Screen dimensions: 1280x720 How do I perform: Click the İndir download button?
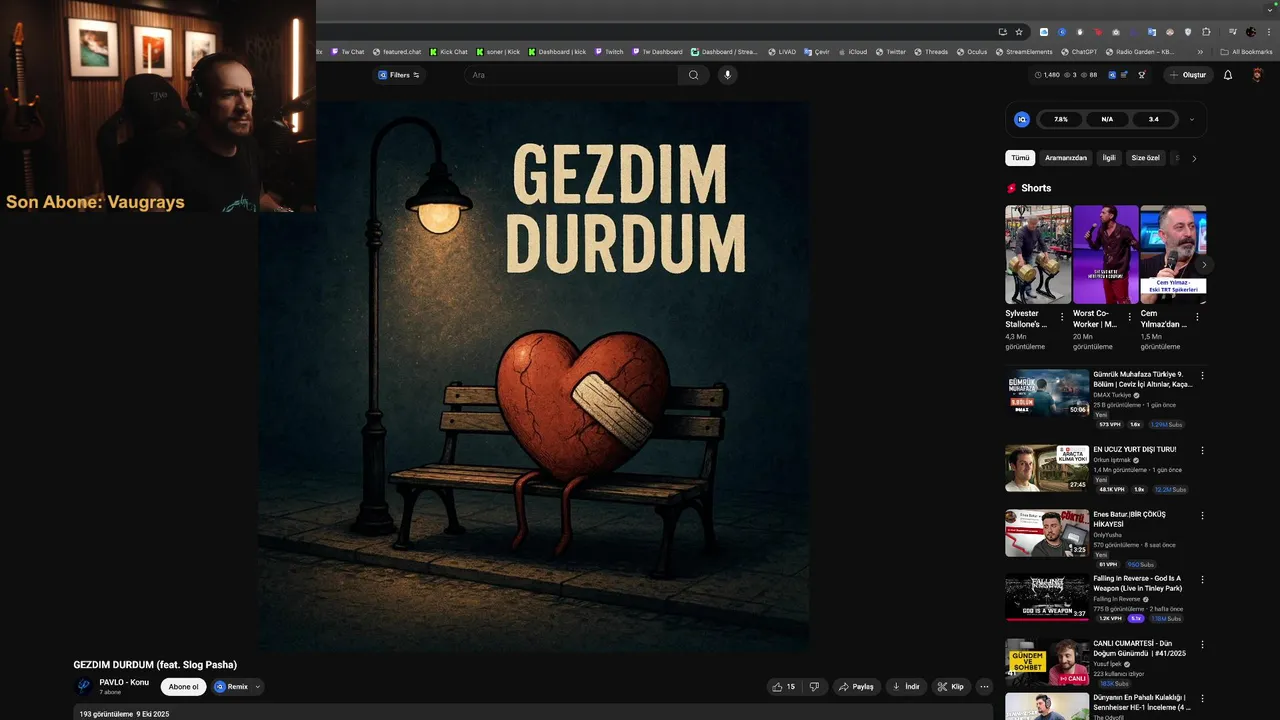pos(906,687)
